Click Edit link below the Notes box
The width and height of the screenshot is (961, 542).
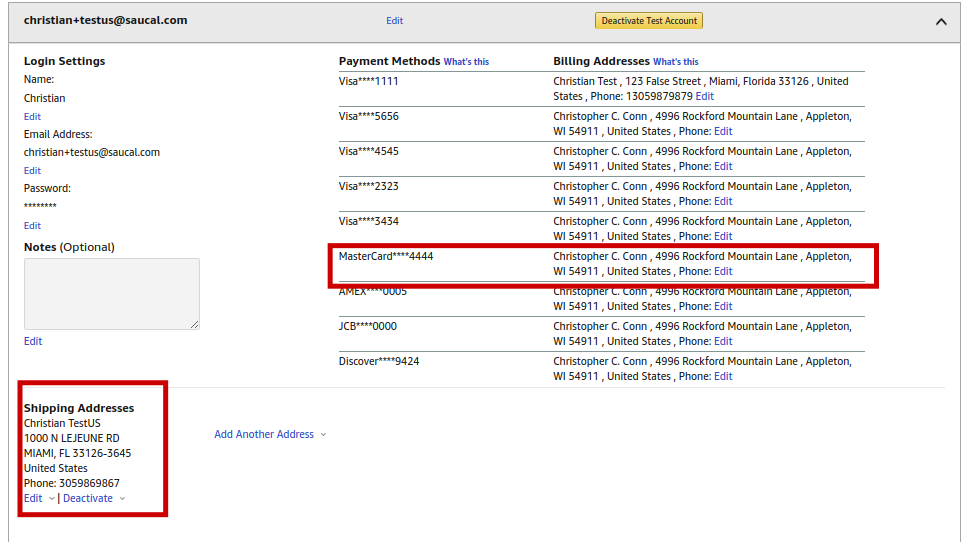[32, 341]
